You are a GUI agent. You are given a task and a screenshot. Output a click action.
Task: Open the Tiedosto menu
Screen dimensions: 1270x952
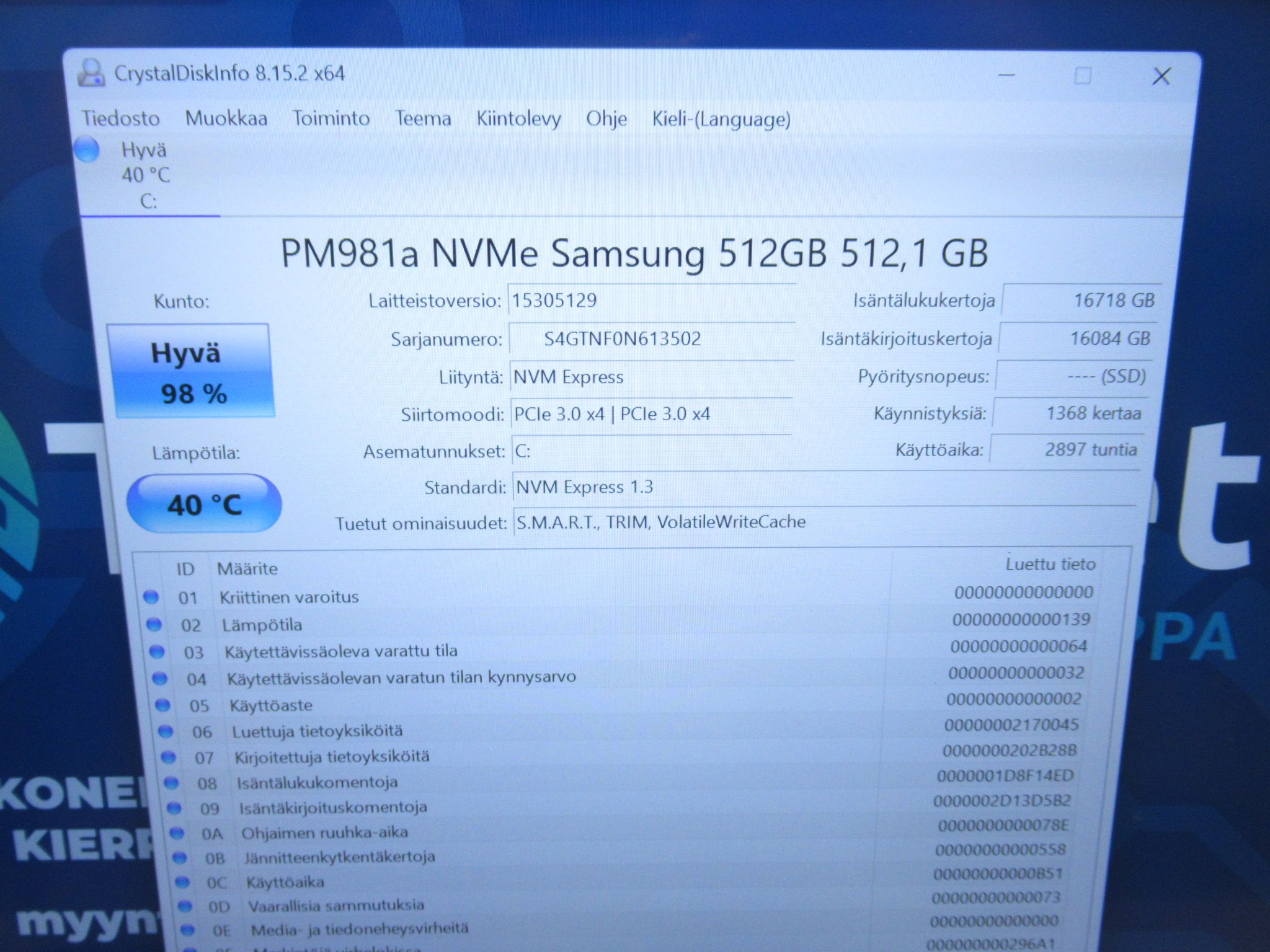click(x=121, y=118)
